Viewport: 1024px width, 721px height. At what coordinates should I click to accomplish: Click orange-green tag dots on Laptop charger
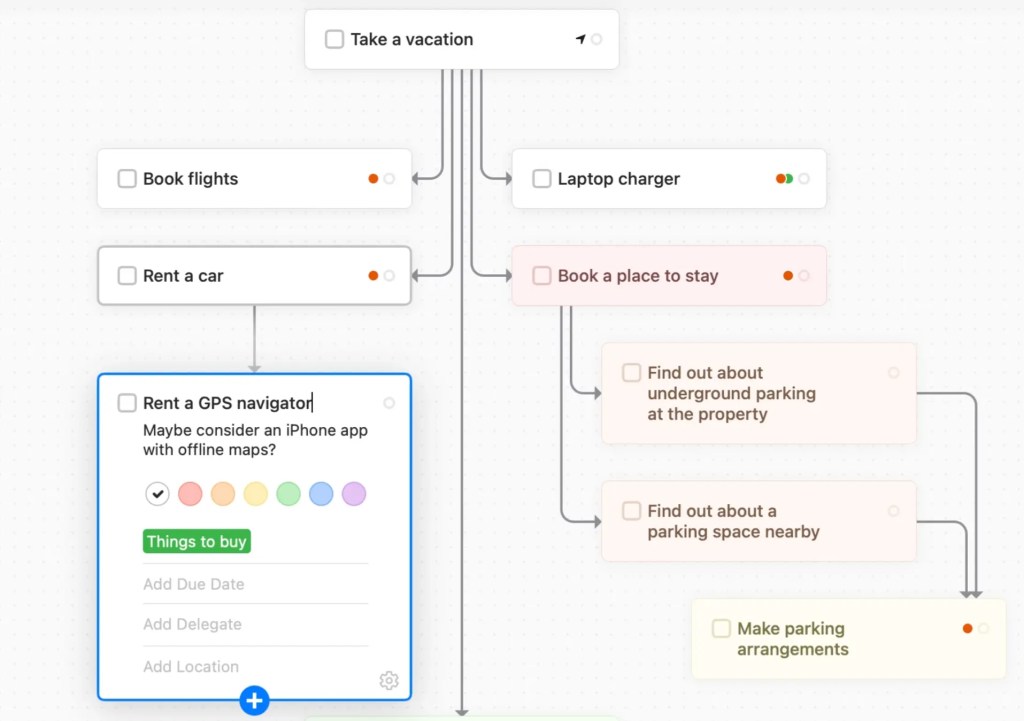[784, 179]
